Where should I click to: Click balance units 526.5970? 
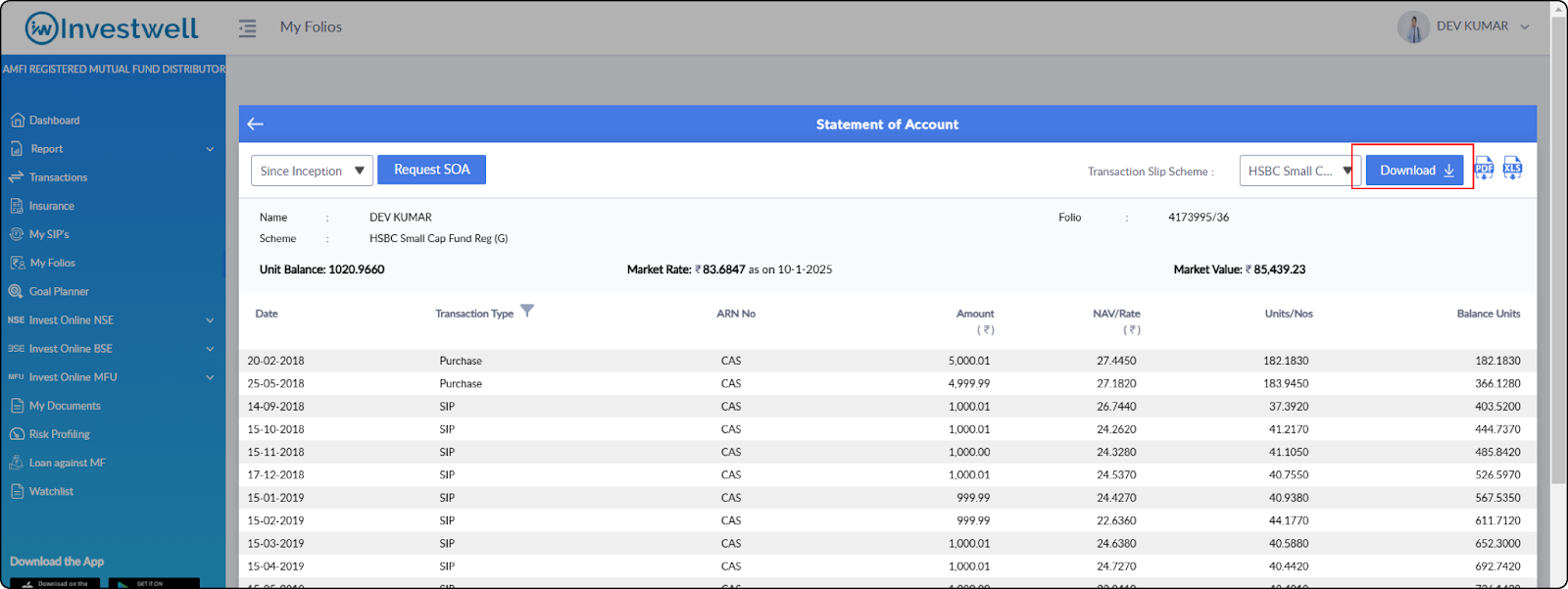pos(1497,474)
